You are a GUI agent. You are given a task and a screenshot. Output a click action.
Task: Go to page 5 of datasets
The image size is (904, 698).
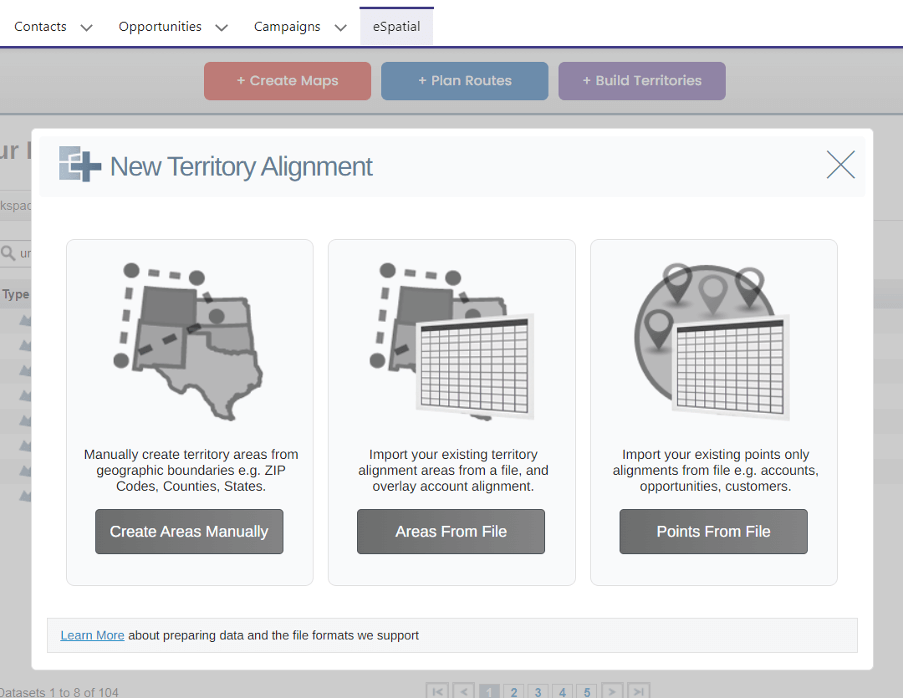coord(587,691)
